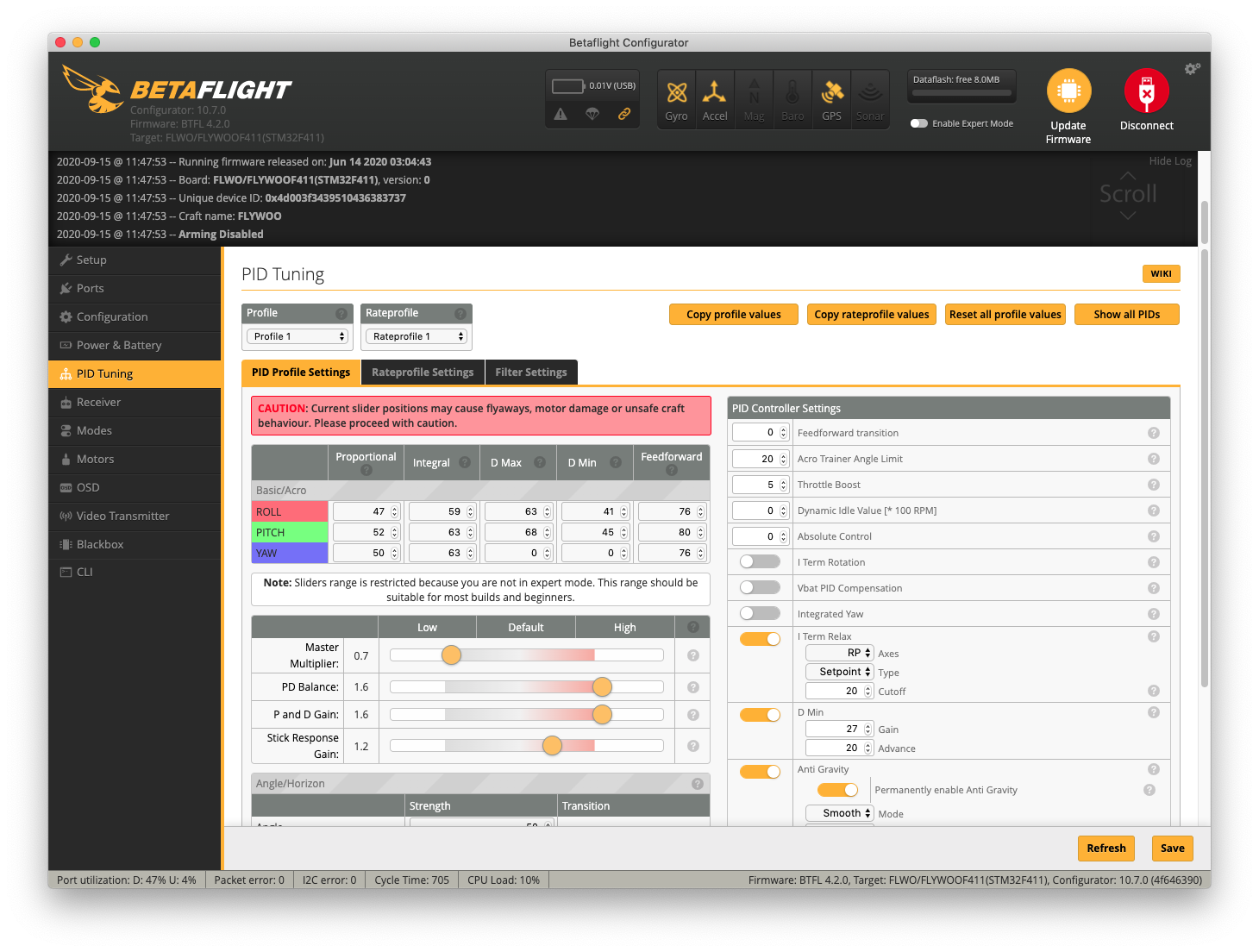Open the Profile 1 dropdown
The image size is (1259, 952).
(x=297, y=336)
